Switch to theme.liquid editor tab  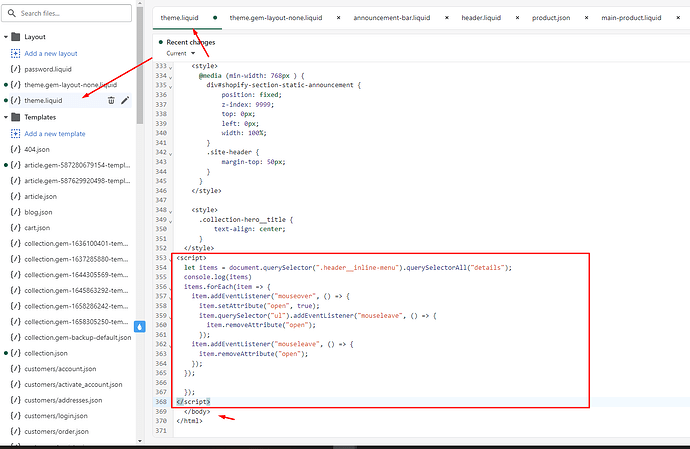[179, 18]
